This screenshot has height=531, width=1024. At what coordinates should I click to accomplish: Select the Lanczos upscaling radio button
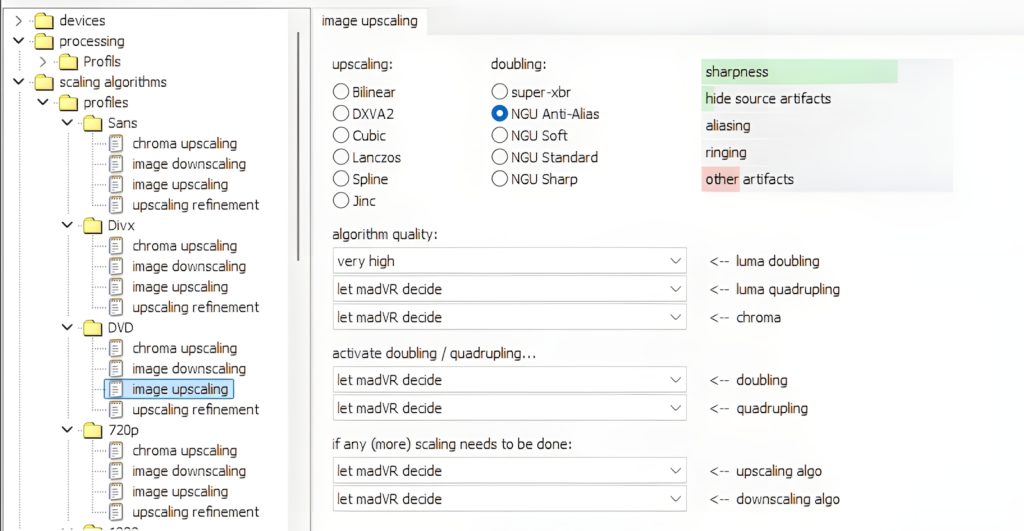pos(341,157)
